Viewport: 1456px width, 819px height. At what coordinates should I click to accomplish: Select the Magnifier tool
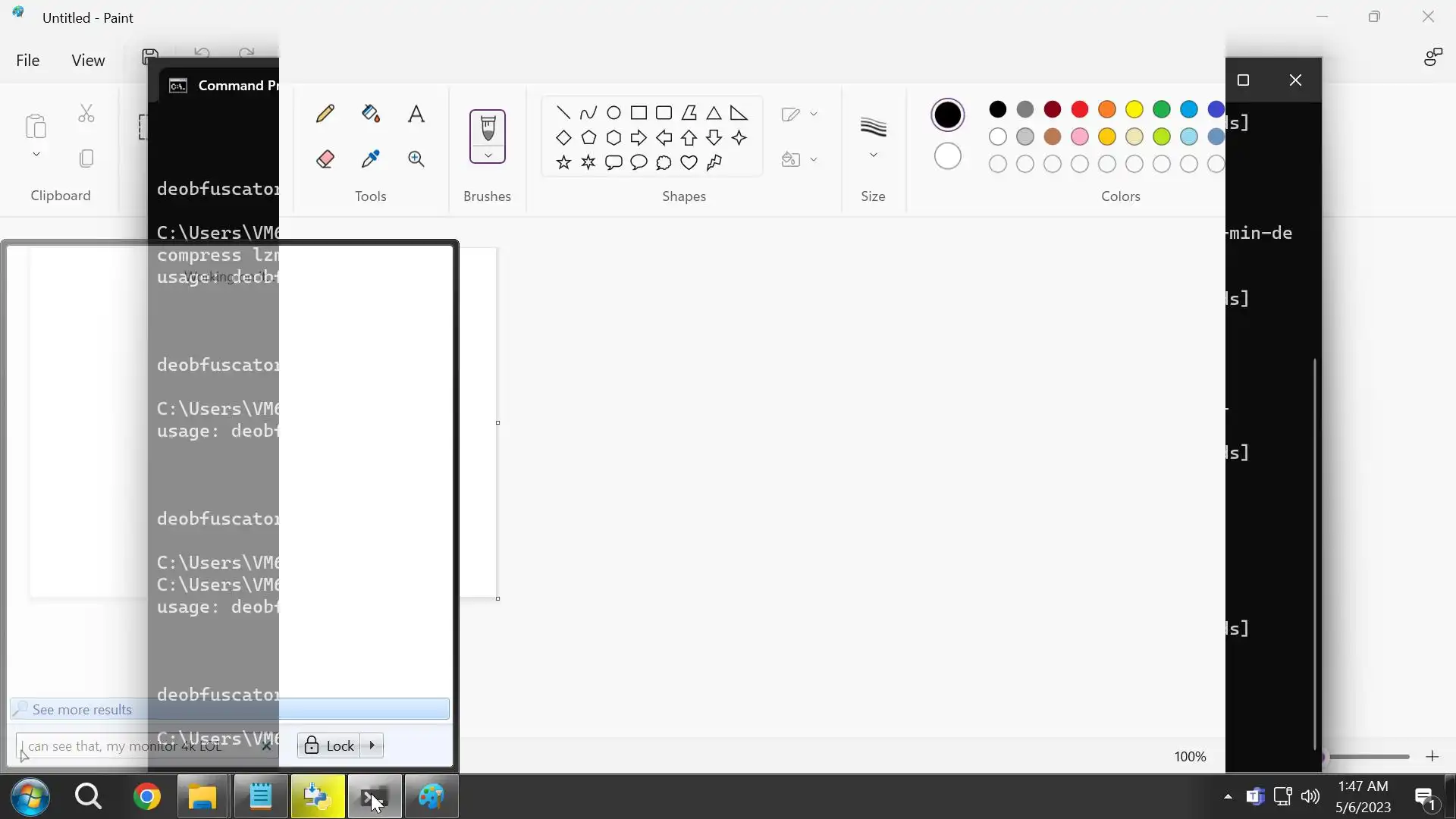[x=416, y=159]
